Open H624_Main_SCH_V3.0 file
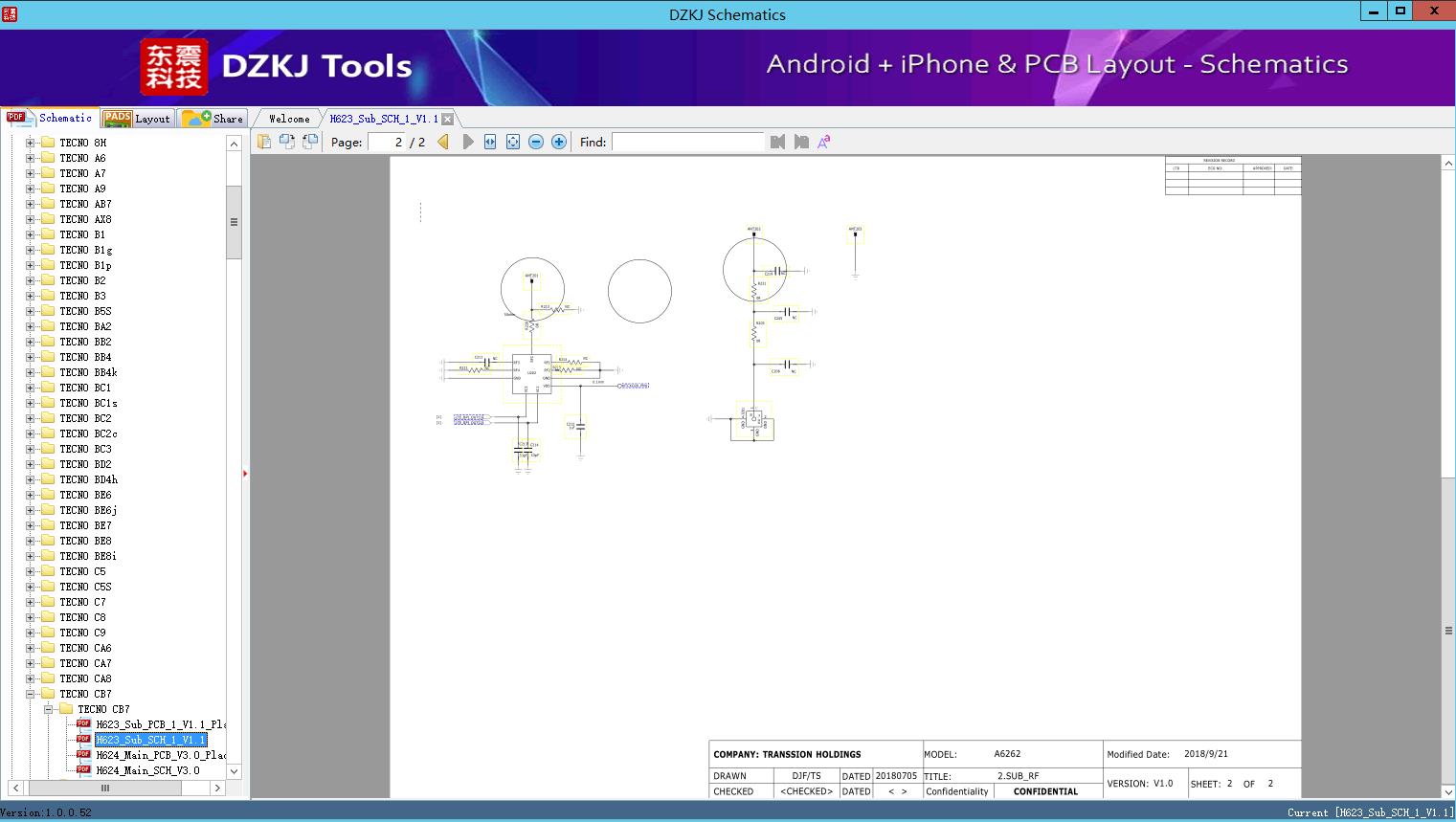This screenshot has width=1456, height=822. coord(147,770)
